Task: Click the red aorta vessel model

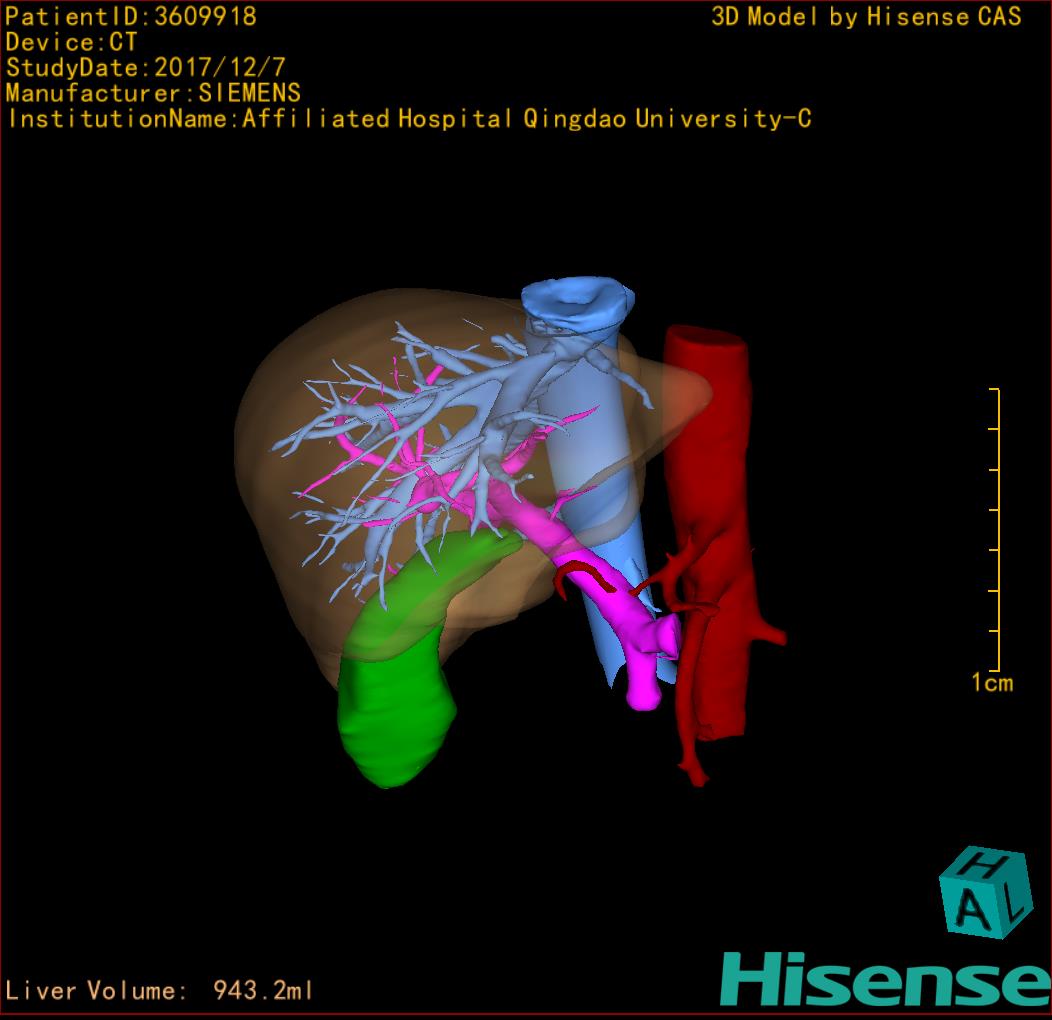Action: 711,537
